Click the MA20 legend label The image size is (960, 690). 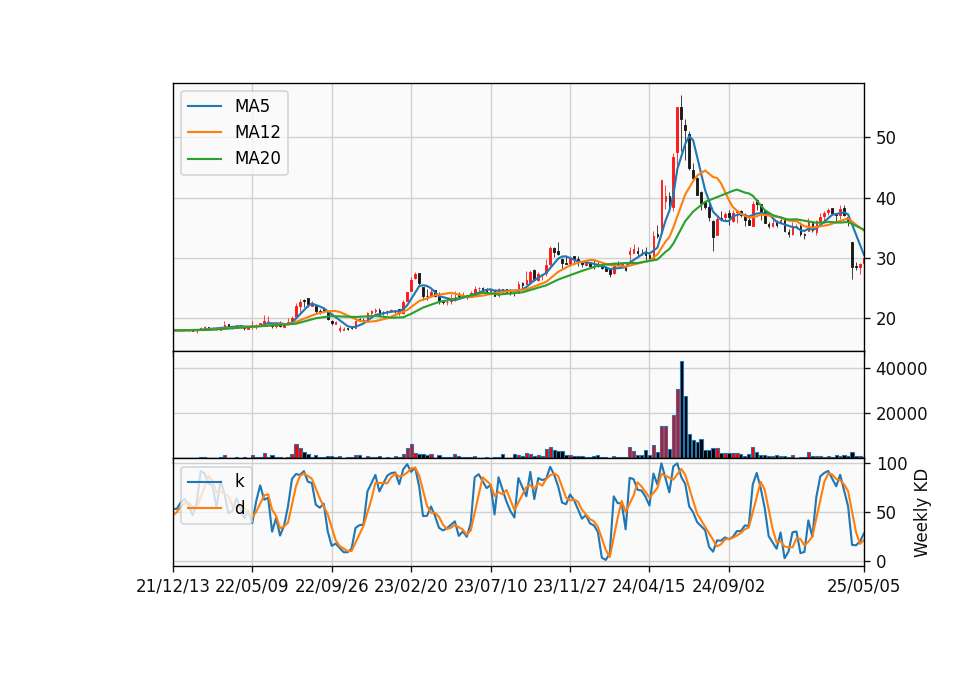257,159
